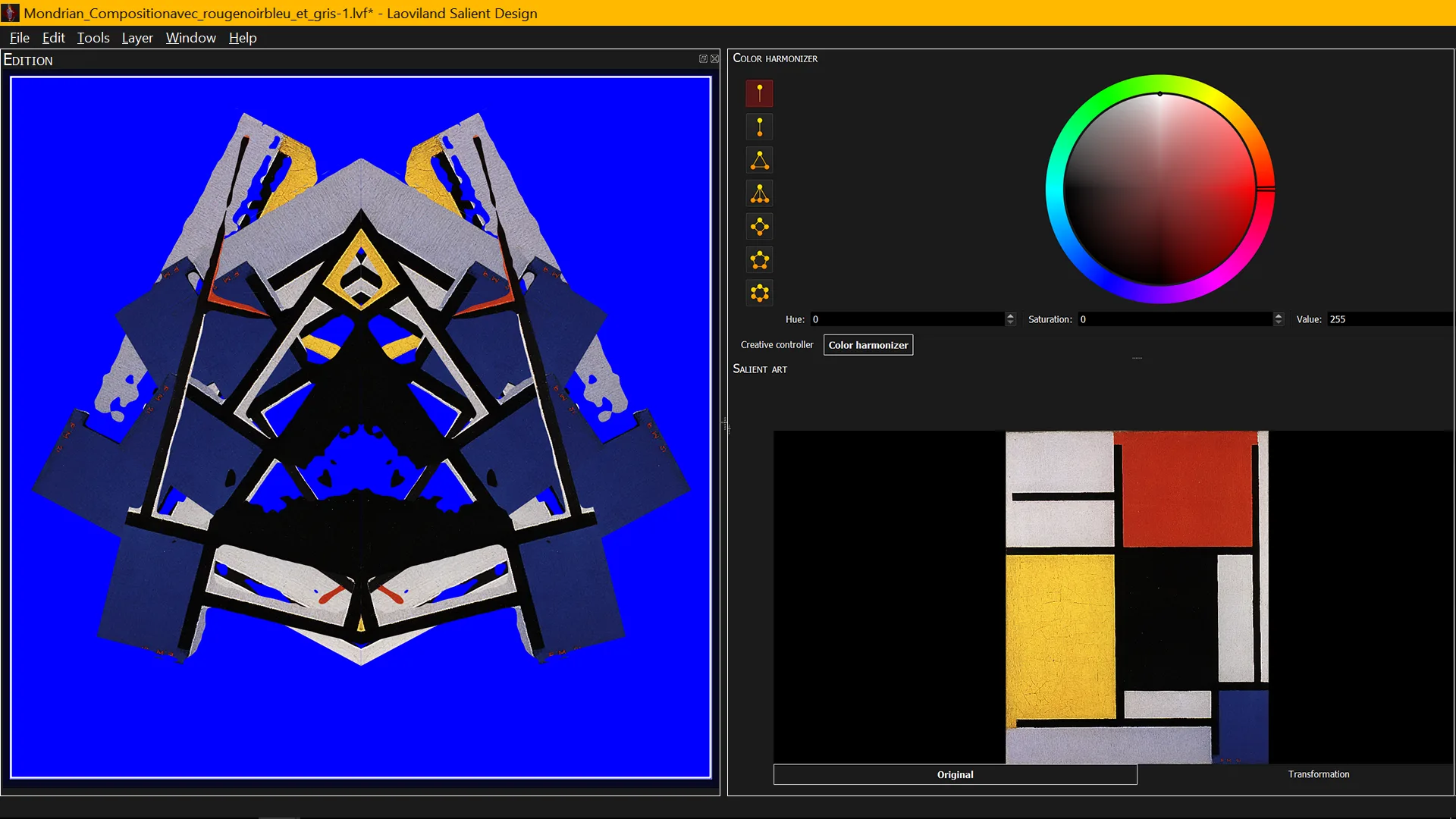Show the Original image view

[x=955, y=774]
